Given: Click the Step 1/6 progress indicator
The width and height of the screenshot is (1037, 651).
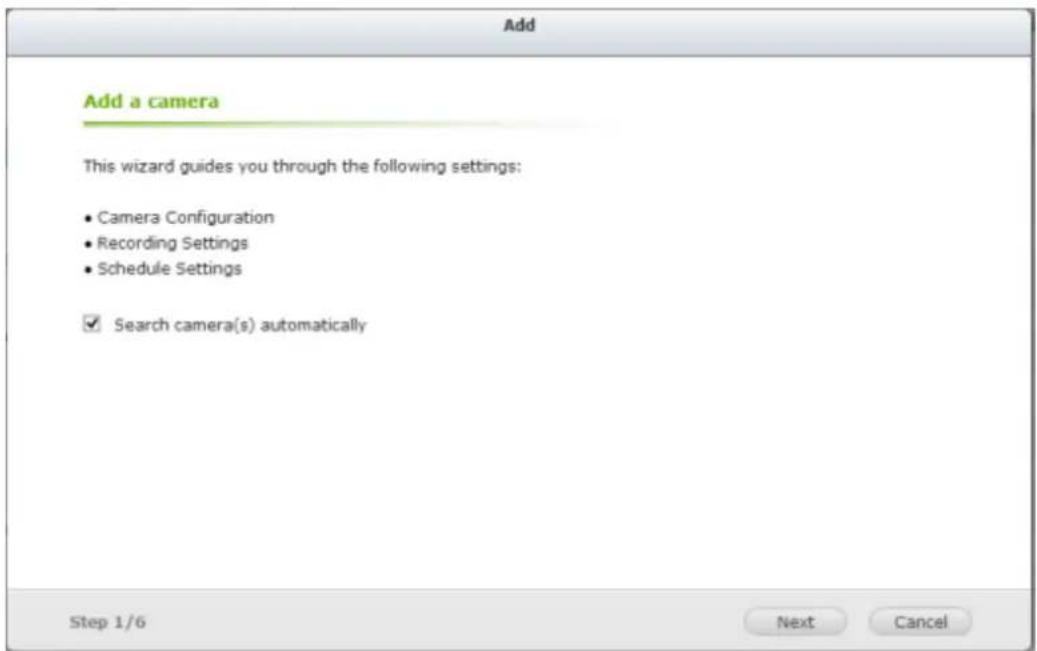Looking at the screenshot, I should tap(108, 622).
